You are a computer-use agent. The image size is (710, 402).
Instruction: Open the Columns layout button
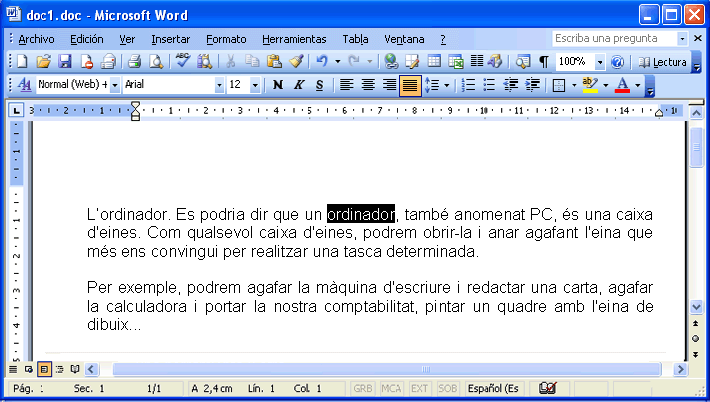point(477,62)
